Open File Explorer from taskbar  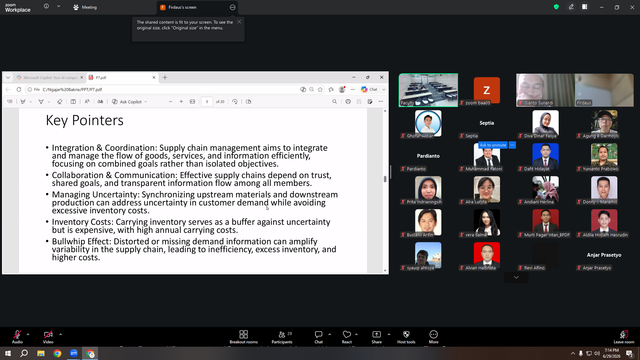[41, 353]
